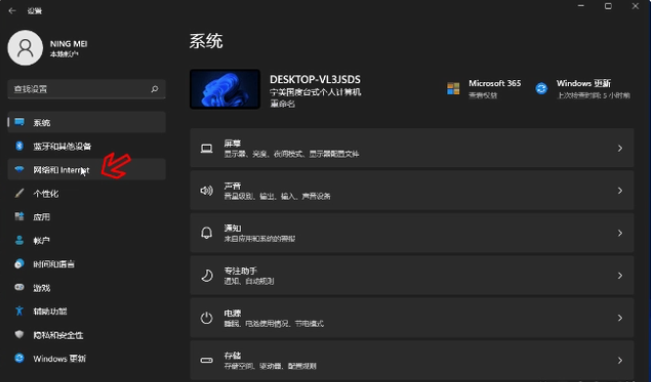
Task: Click the DESKTOP-VL3JSDS computer name
Action: [x=315, y=79]
